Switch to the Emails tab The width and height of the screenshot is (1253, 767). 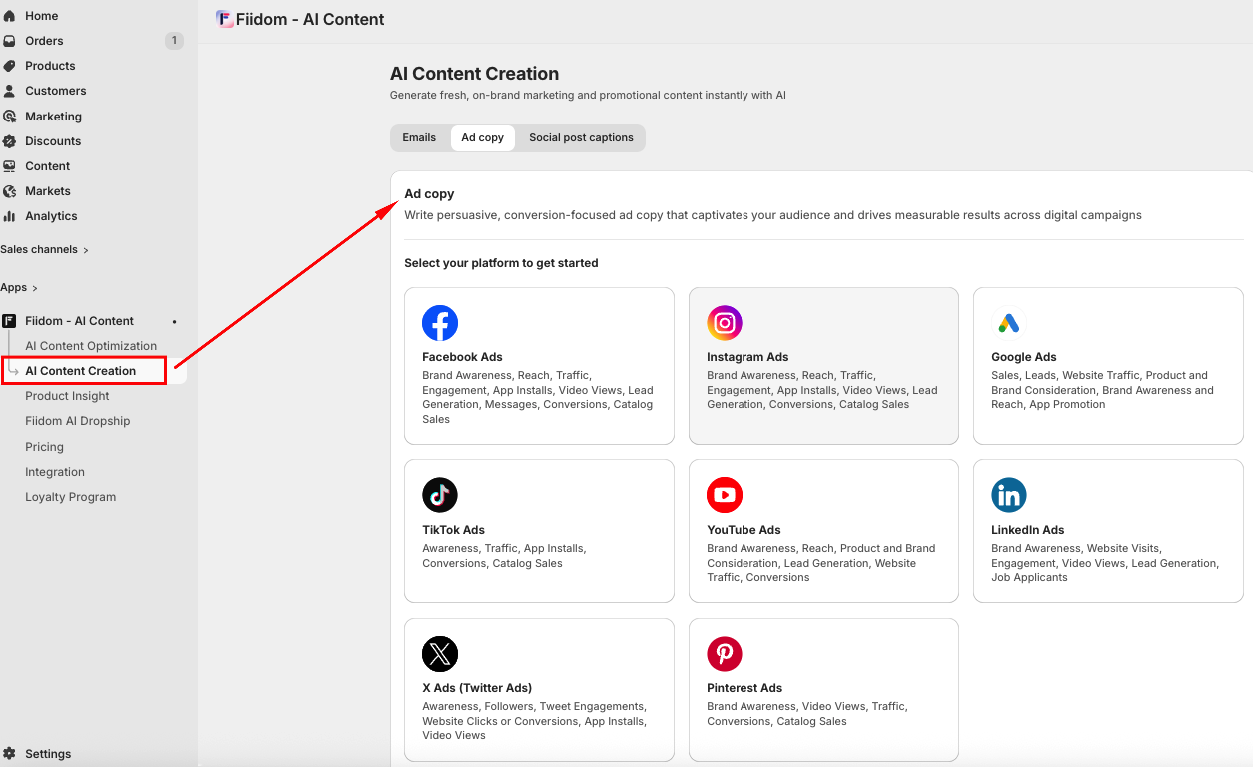419,138
